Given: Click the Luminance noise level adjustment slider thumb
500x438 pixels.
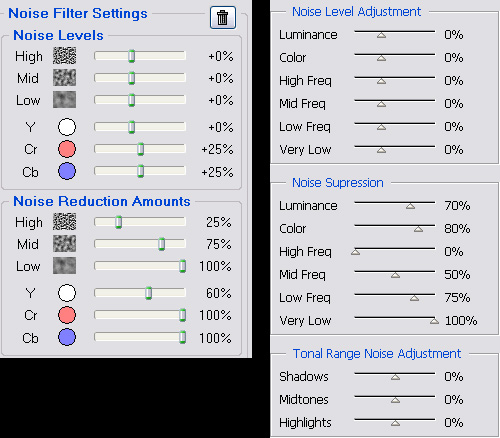Looking at the screenshot, I should pos(381,35).
